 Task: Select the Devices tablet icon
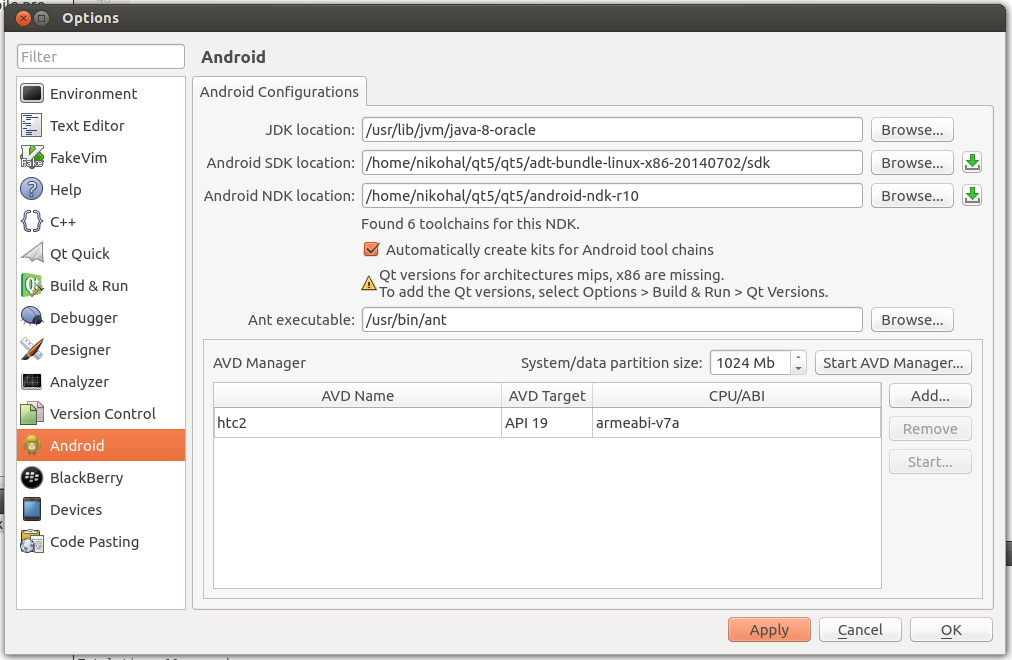32,510
